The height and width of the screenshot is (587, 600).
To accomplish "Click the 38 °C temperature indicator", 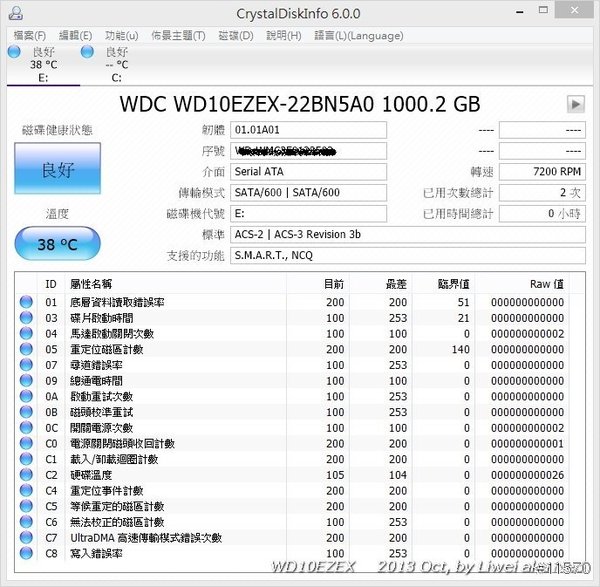I will point(57,244).
